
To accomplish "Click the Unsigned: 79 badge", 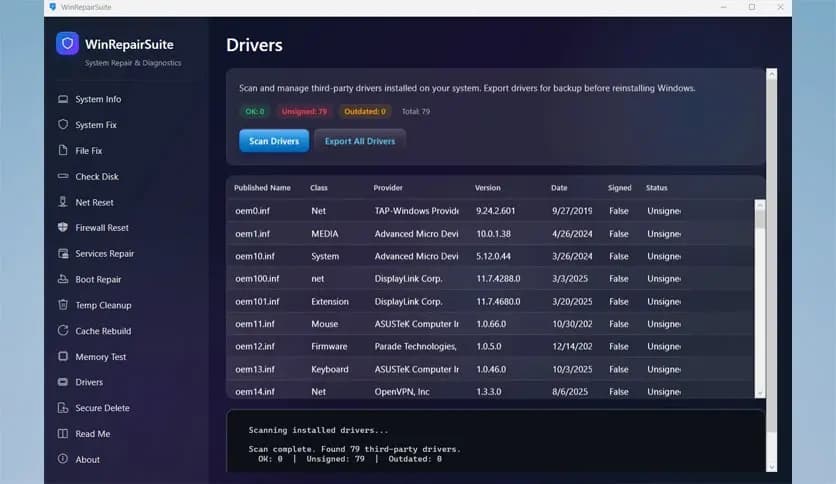I will (304, 111).
